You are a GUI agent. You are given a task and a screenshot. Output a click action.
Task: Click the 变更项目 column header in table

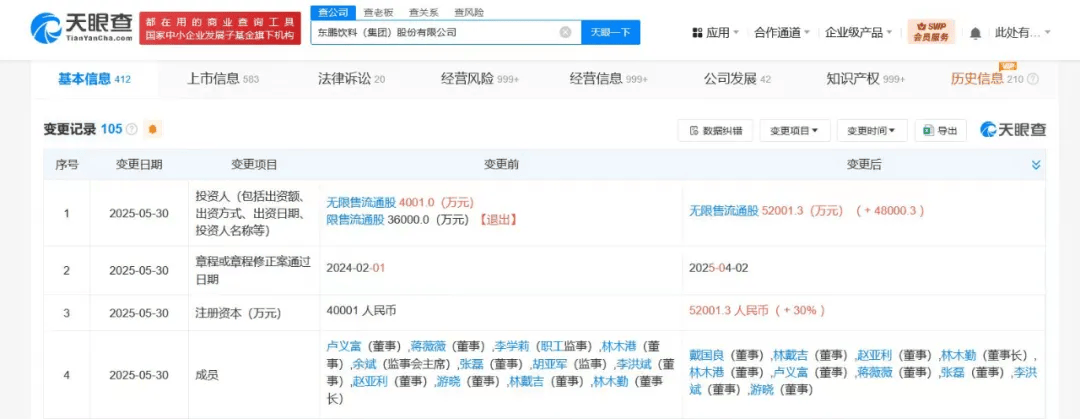[x=254, y=165]
